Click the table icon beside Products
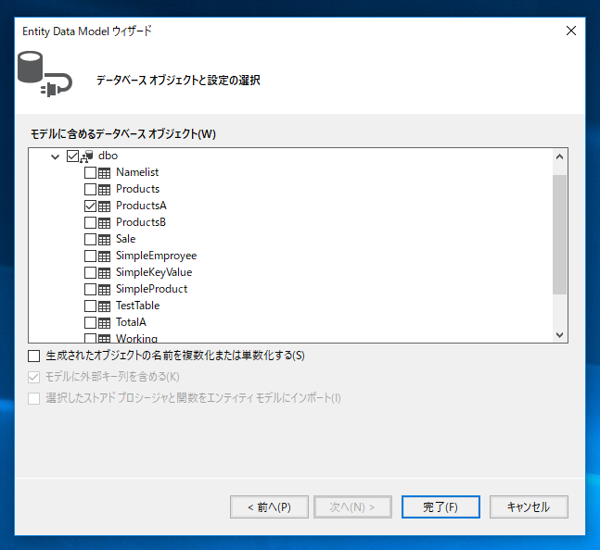 pyautogui.click(x=104, y=189)
